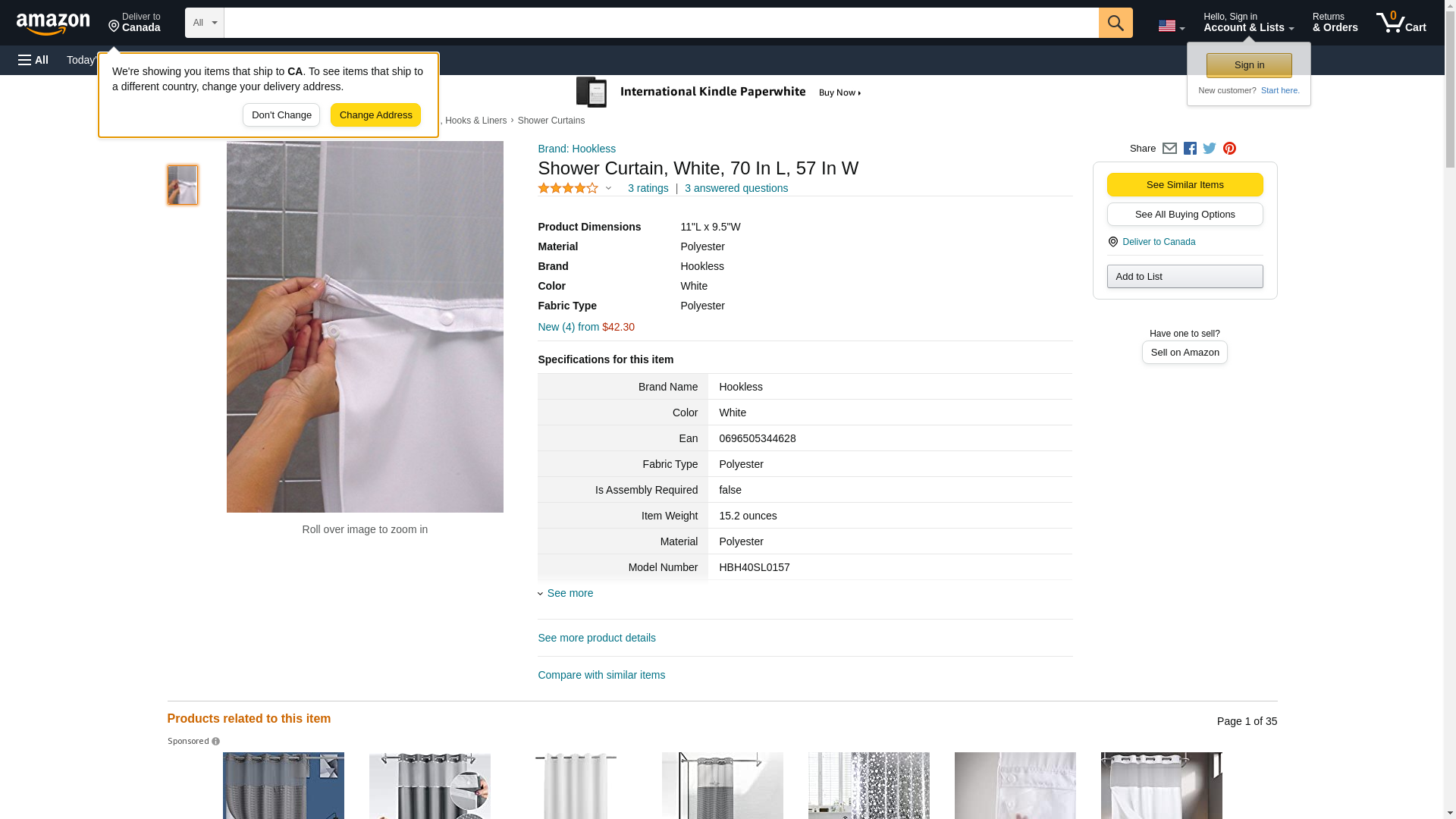Open Returns & Orders
Screen dimensions: 1456x819
point(1335,23)
